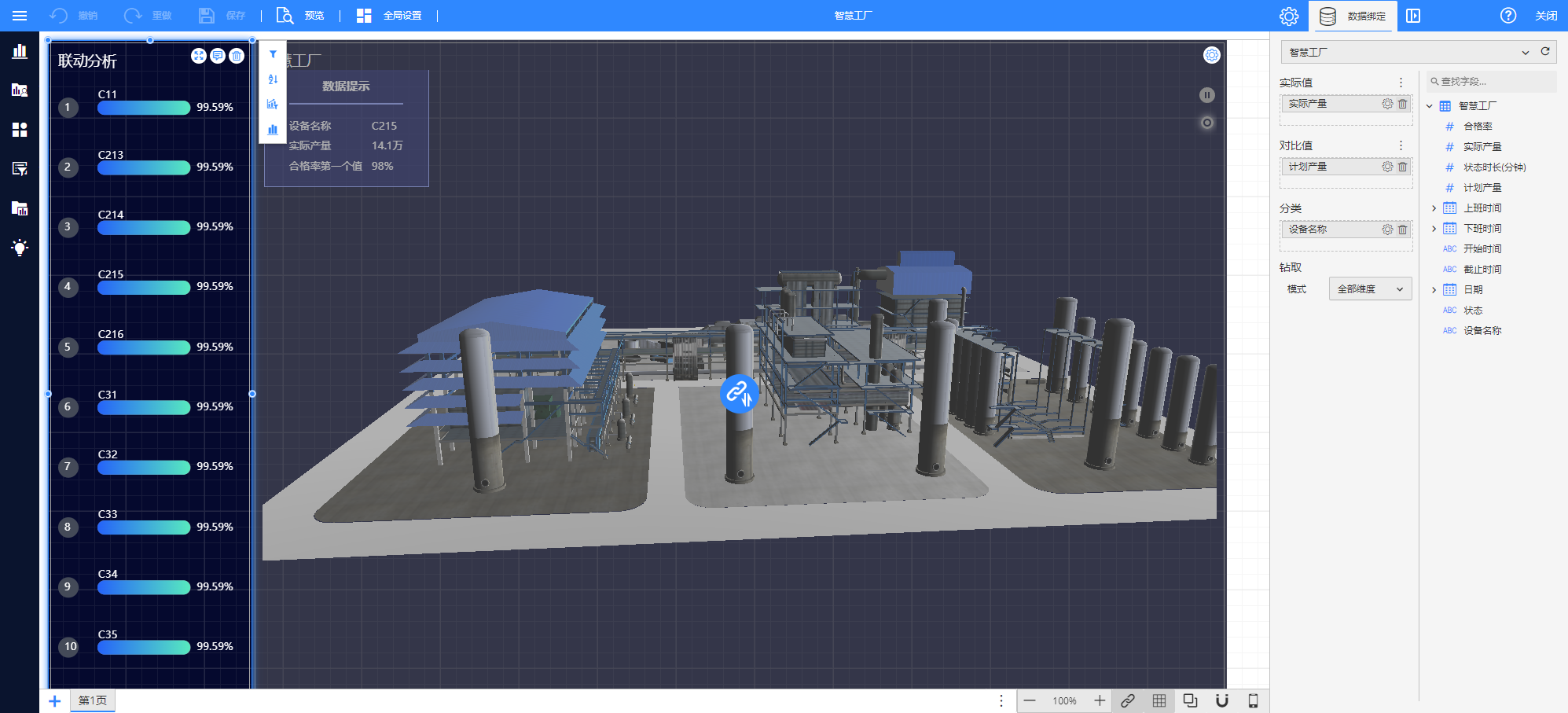This screenshot has width=1568, height=713.
Task: Open the 全部维度 drill mode dropdown
Action: [x=1370, y=289]
